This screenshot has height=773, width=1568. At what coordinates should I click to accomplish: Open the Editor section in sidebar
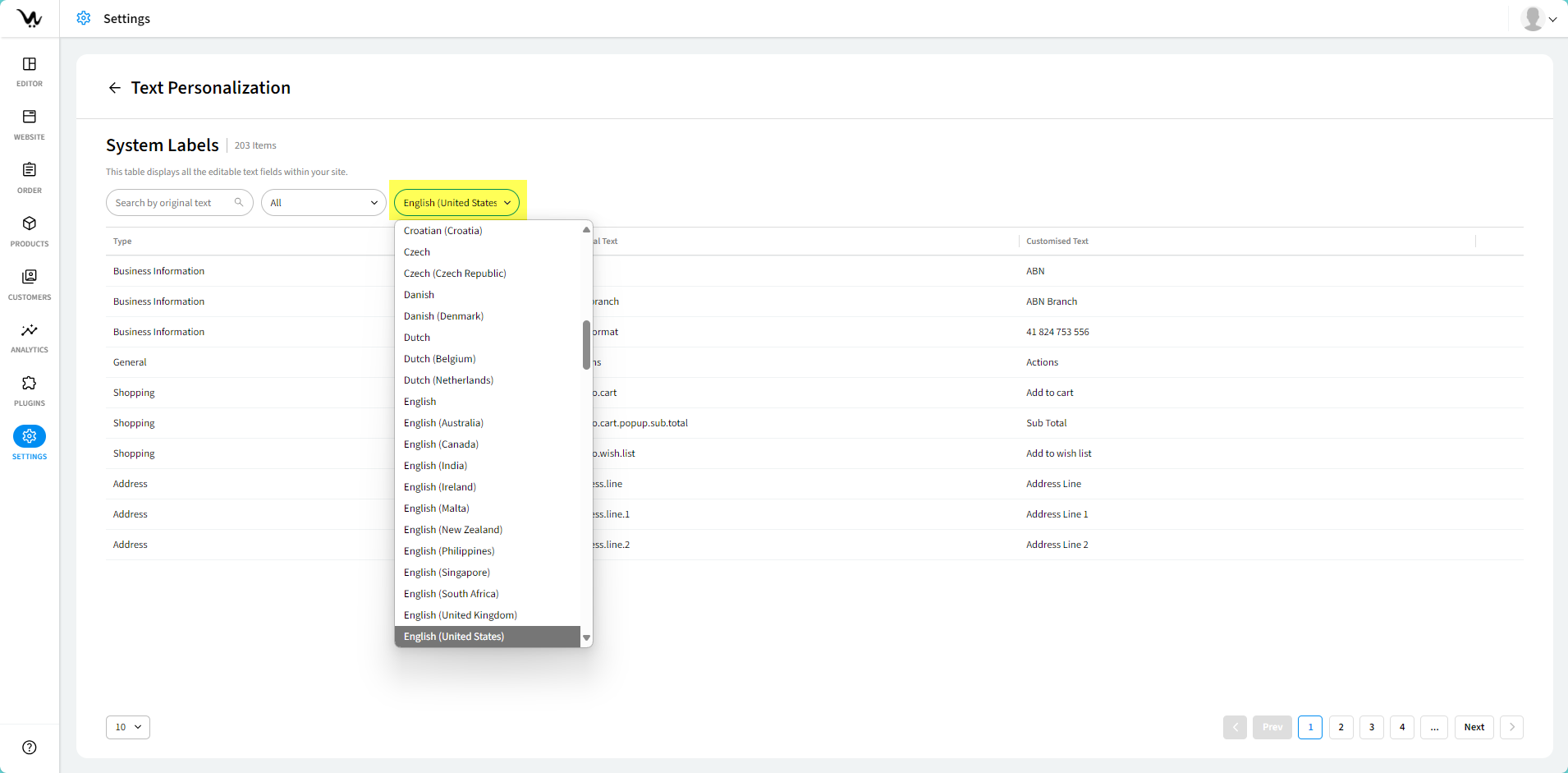(x=30, y=71)
